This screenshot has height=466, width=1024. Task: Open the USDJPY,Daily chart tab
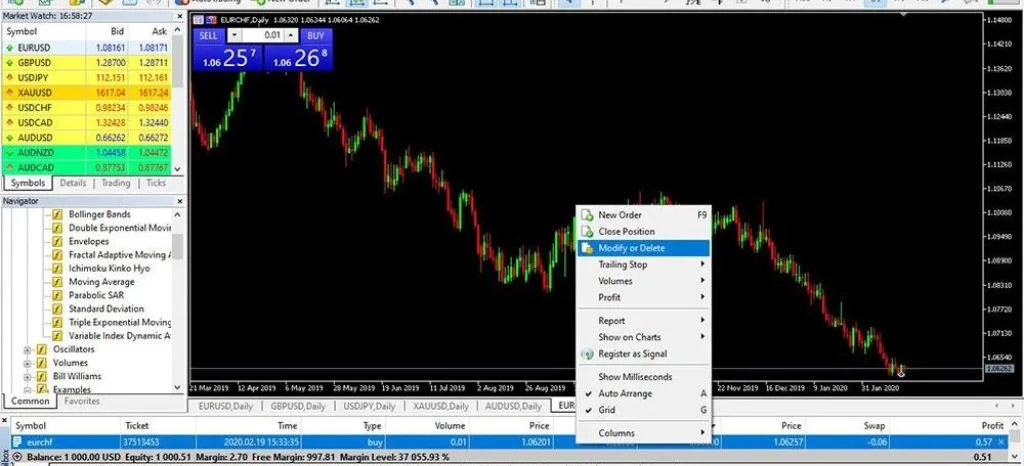point(369,406)
